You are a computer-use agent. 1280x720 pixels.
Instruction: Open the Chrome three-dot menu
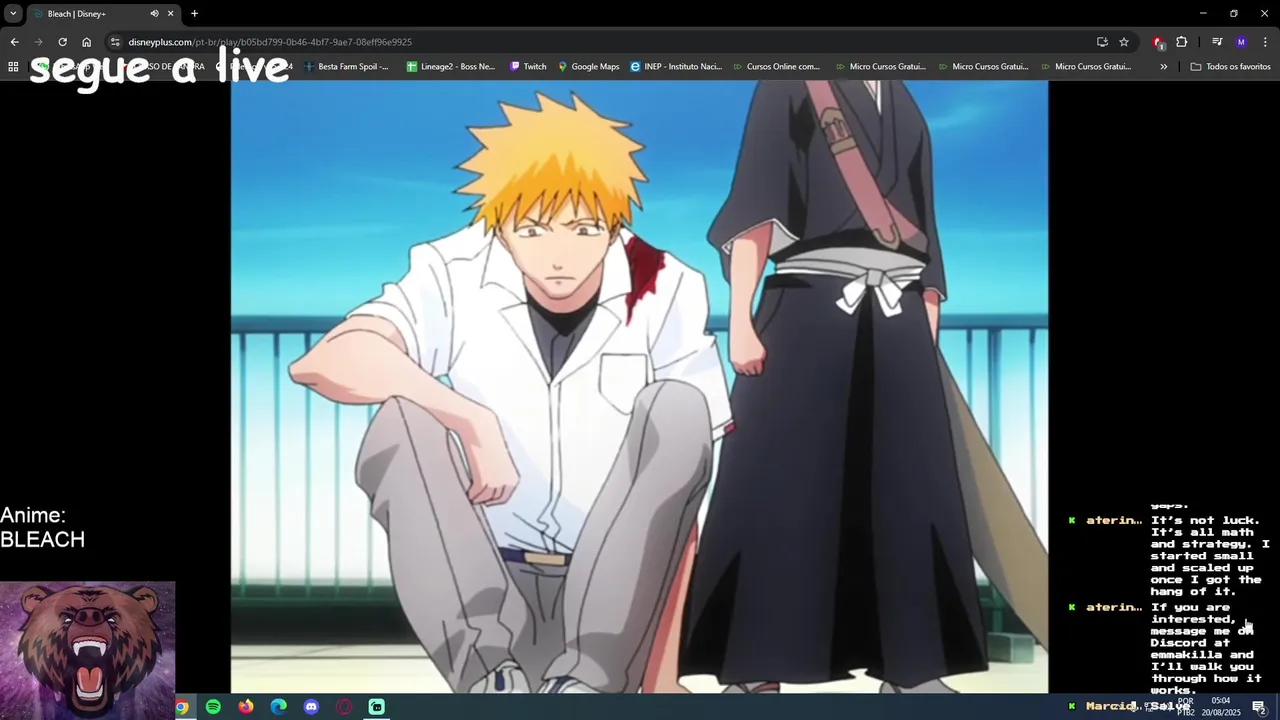[1265, 42]
